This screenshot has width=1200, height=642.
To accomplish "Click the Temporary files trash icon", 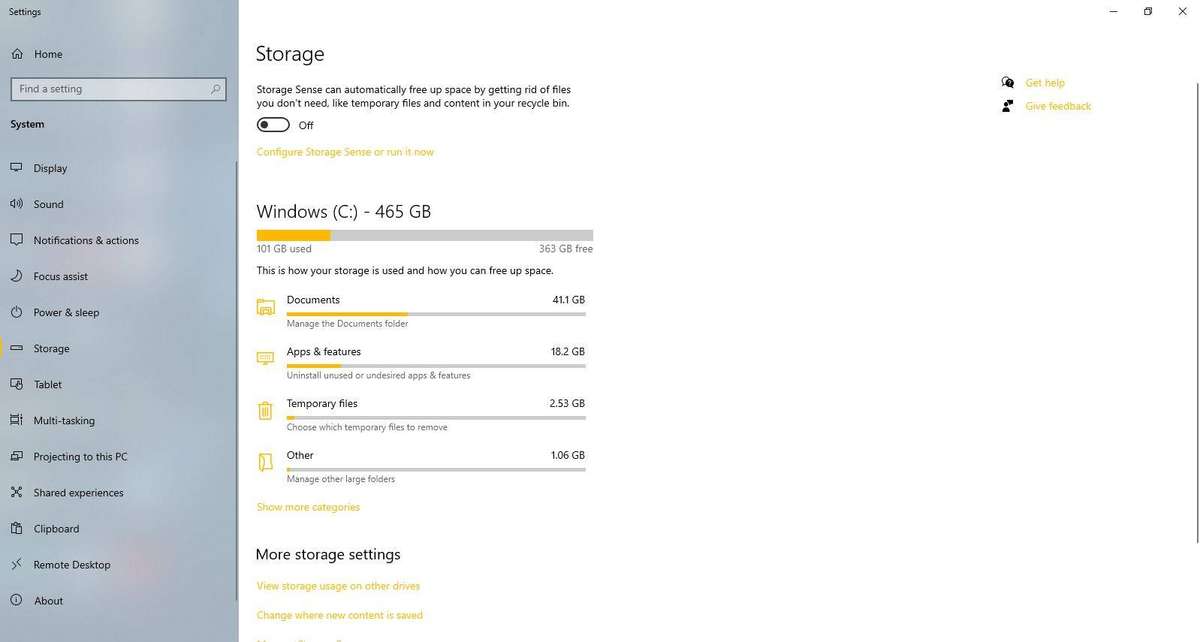I will [x=265, y=411].
